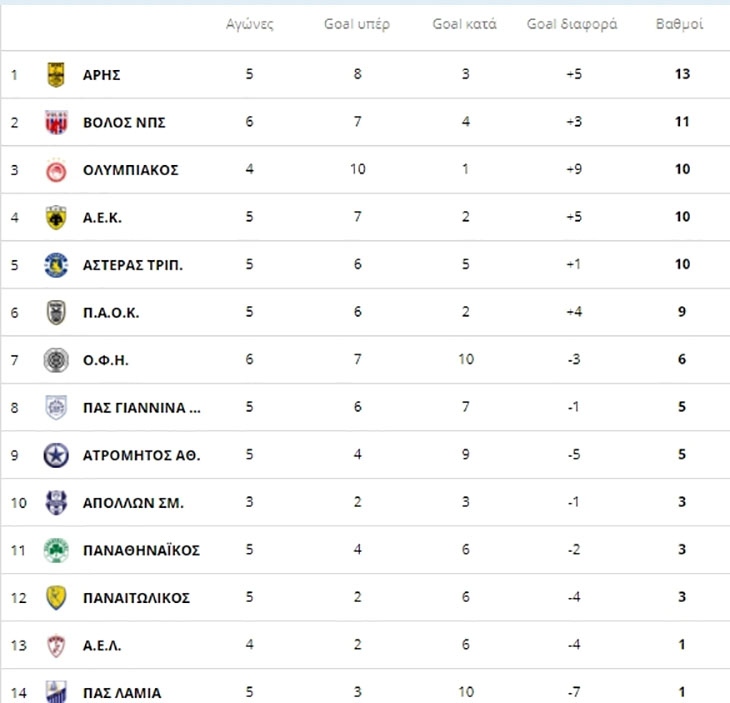Image resolution: width=730 pixels, height=703 pixels.
Task: Click the ΑΤΡΟΜΗΤΟΣ ΑΘ. star logo
Action: [56, 455]
